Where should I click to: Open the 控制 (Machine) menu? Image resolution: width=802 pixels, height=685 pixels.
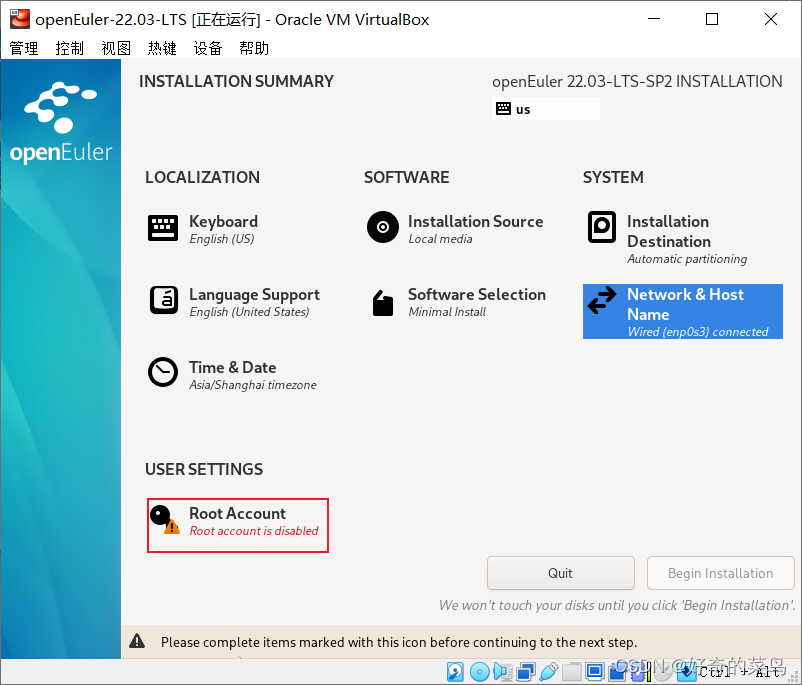point(69,47)
